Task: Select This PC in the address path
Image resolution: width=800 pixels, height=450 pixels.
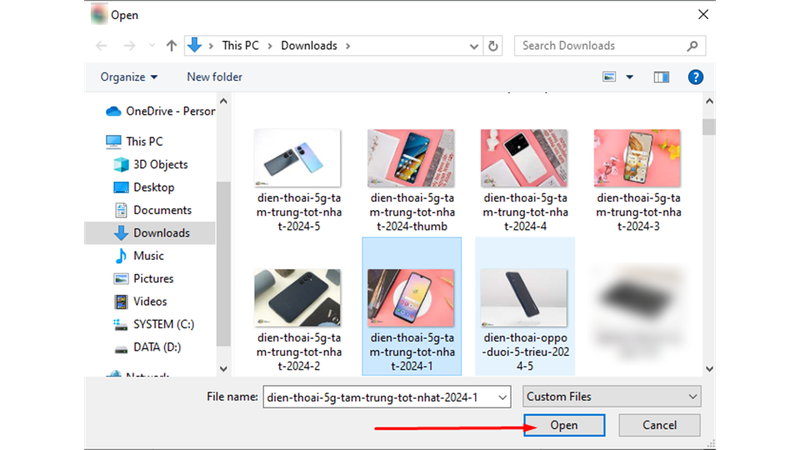Action: [x=240, y=45]
